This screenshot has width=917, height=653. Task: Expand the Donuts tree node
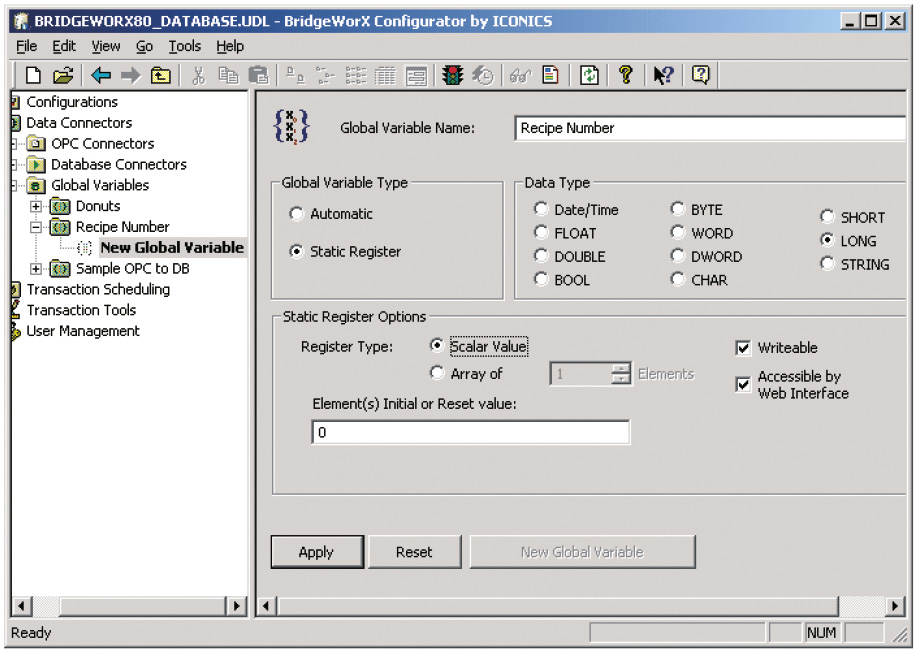(x=36, y=206)
